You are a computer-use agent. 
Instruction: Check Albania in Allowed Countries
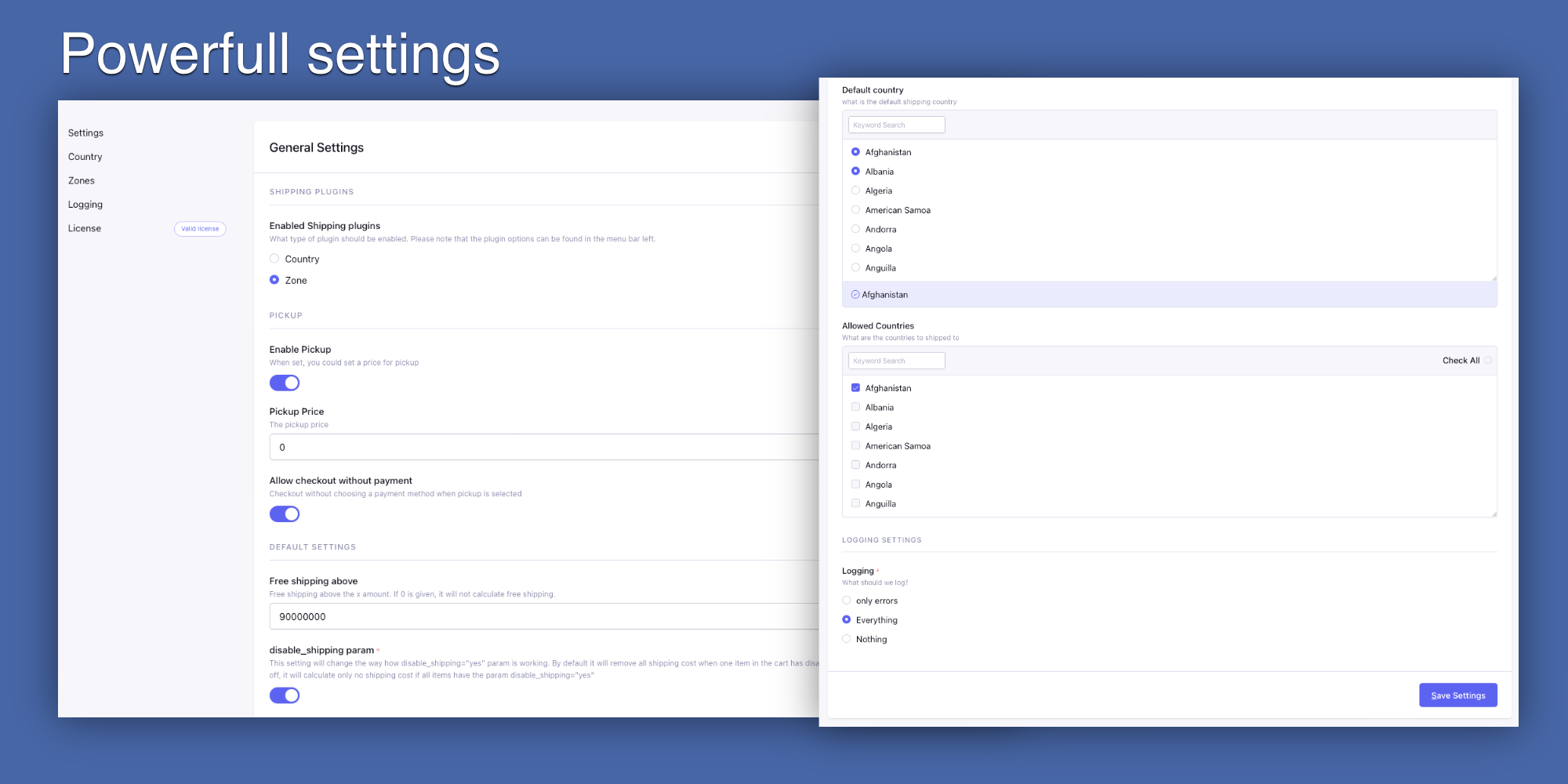click(855, 407)
